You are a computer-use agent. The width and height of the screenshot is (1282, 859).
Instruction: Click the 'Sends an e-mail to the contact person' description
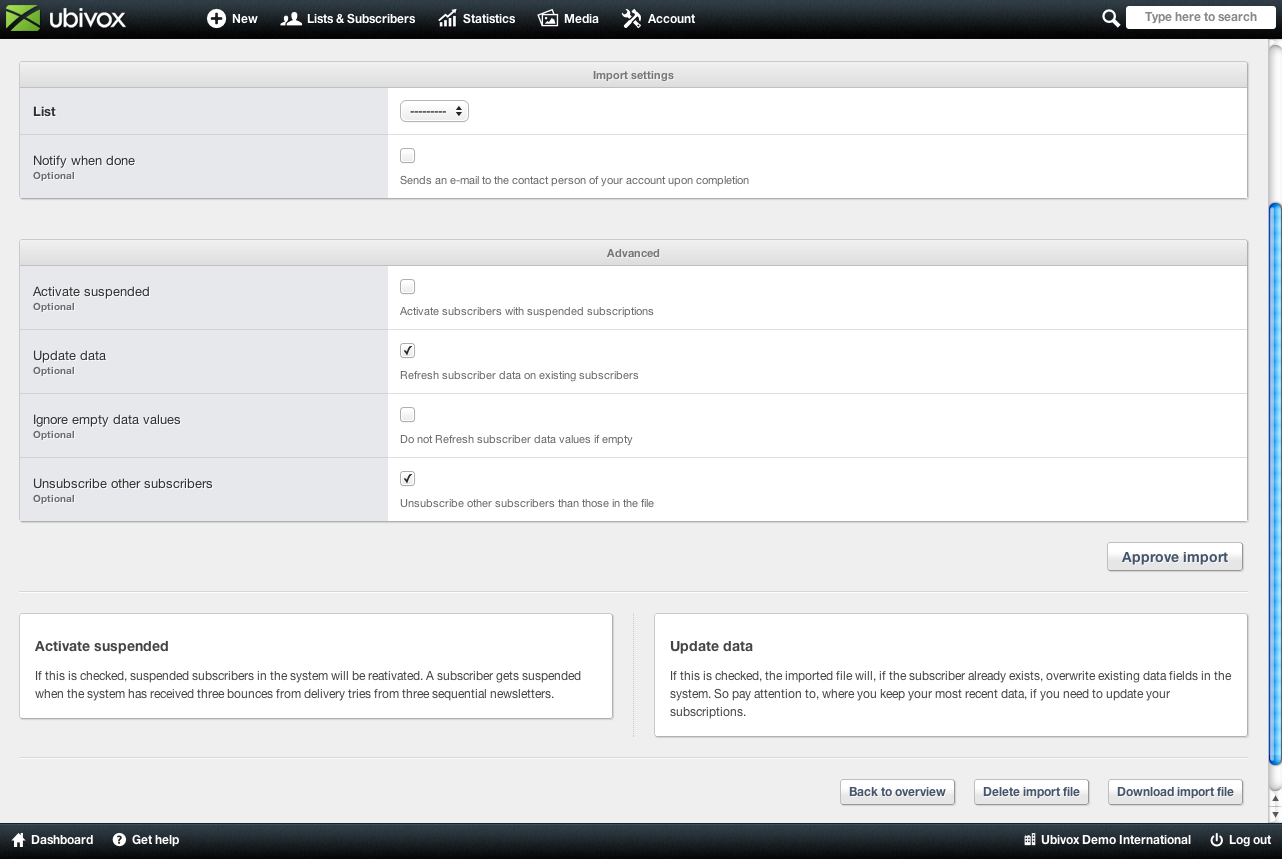point(574,181)
